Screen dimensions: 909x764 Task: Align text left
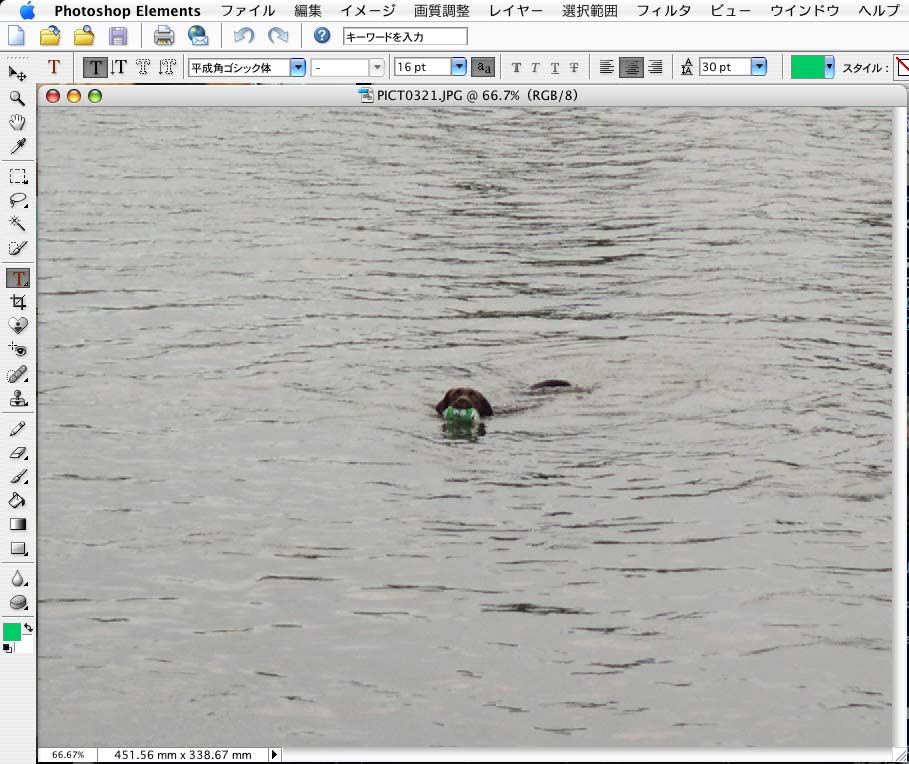606,67
